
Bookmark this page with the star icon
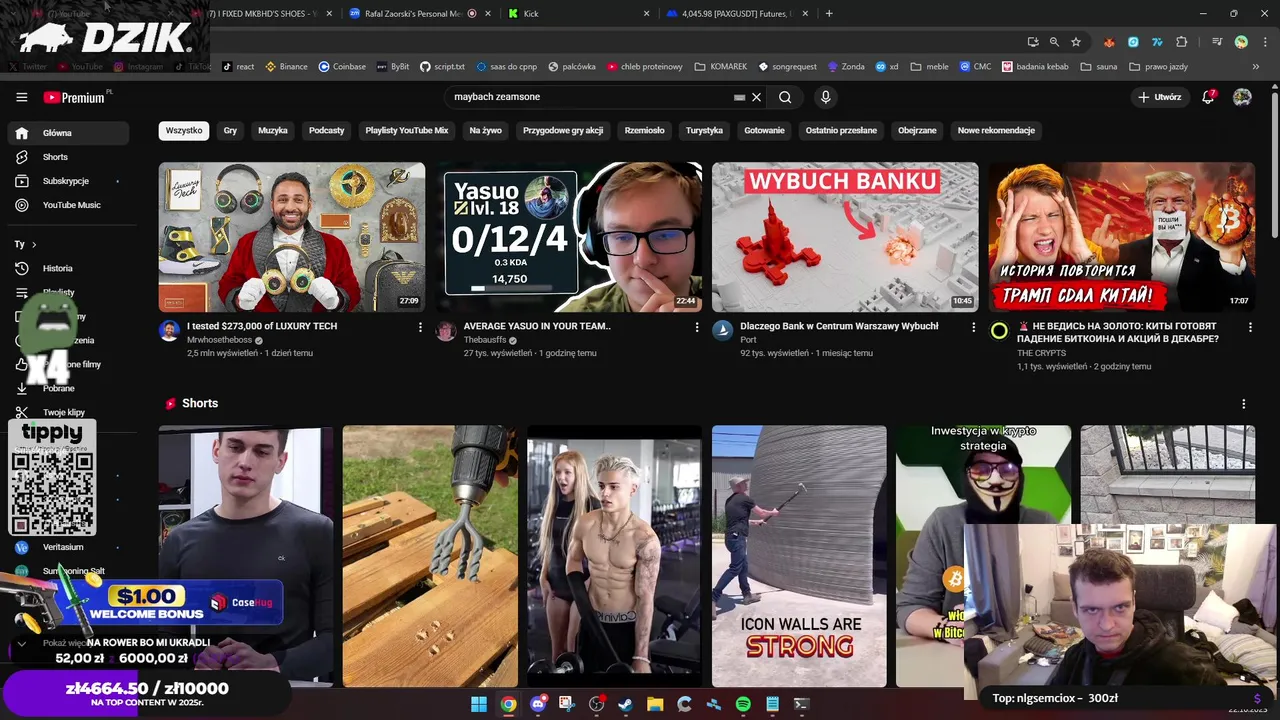(1076, 42)
